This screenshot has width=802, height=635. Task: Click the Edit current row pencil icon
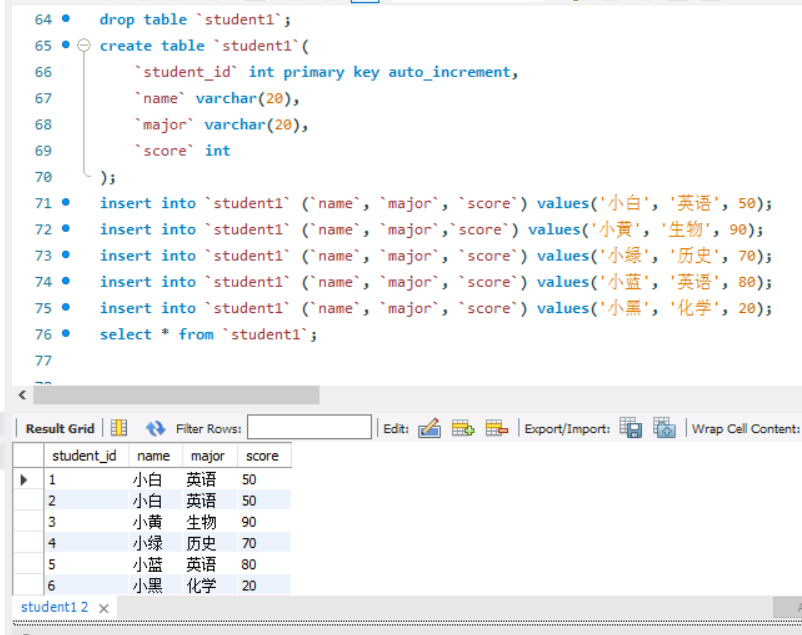tap(430, 428)
